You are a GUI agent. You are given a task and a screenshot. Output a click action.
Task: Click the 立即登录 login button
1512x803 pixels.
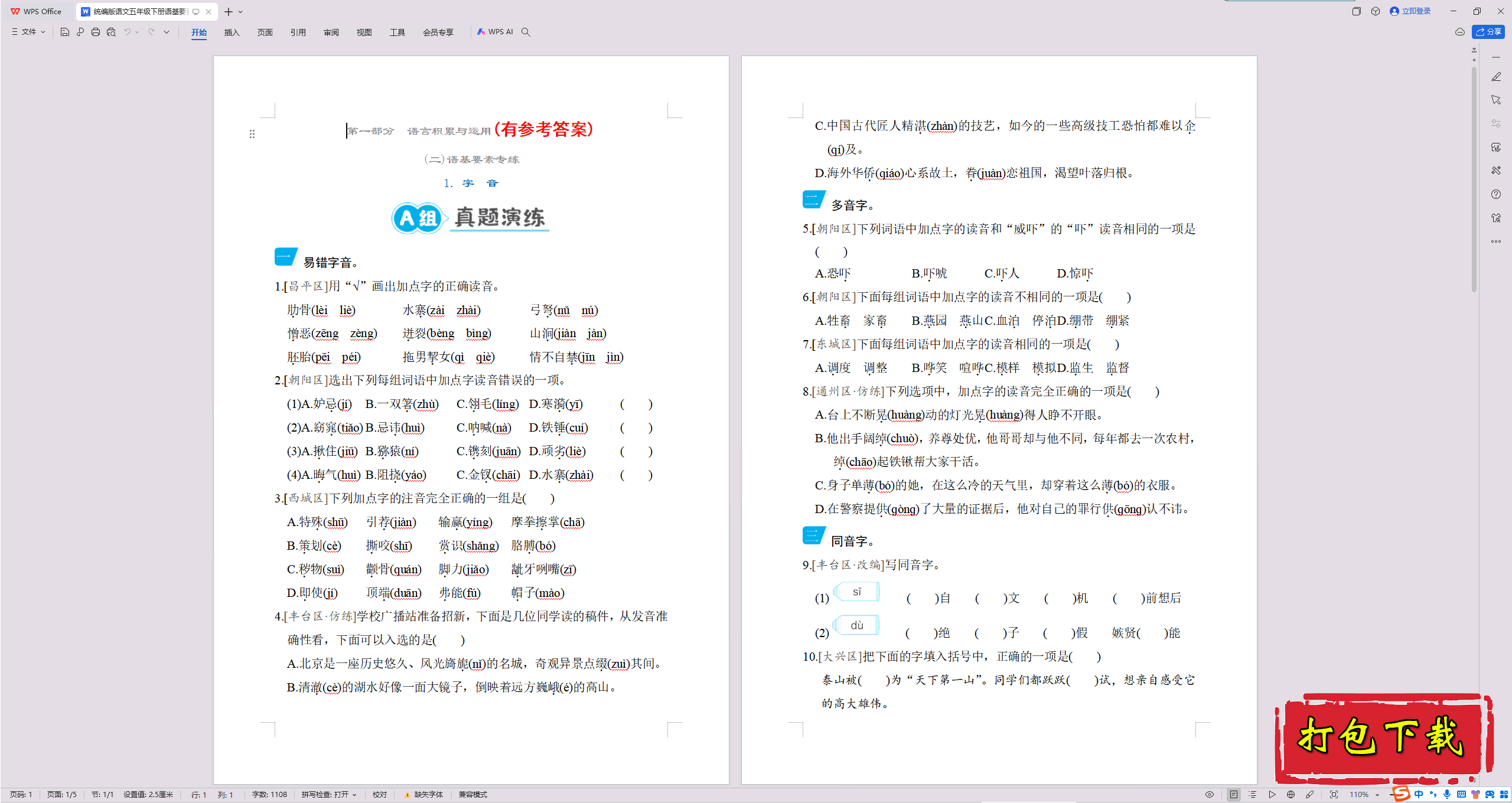[x=1410, y=11]
